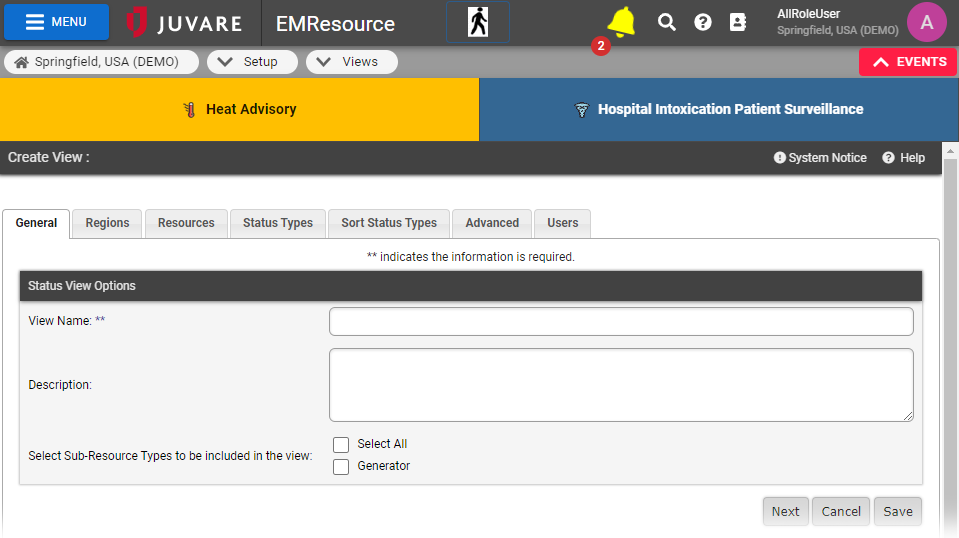Open the Heat Advisory event banner
This screenshot has width=959, height=538.
239,109
